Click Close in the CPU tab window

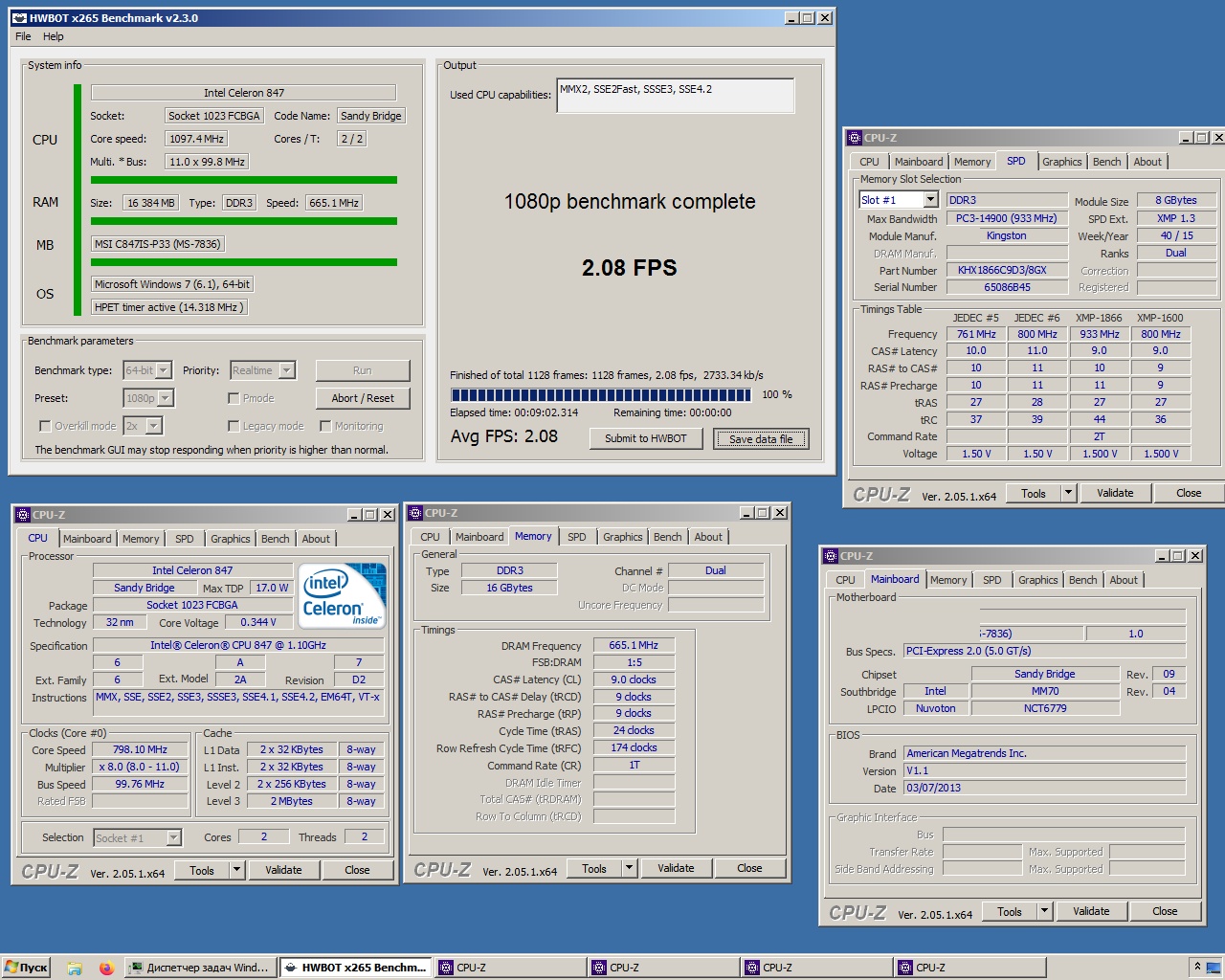tap(357, 870)
